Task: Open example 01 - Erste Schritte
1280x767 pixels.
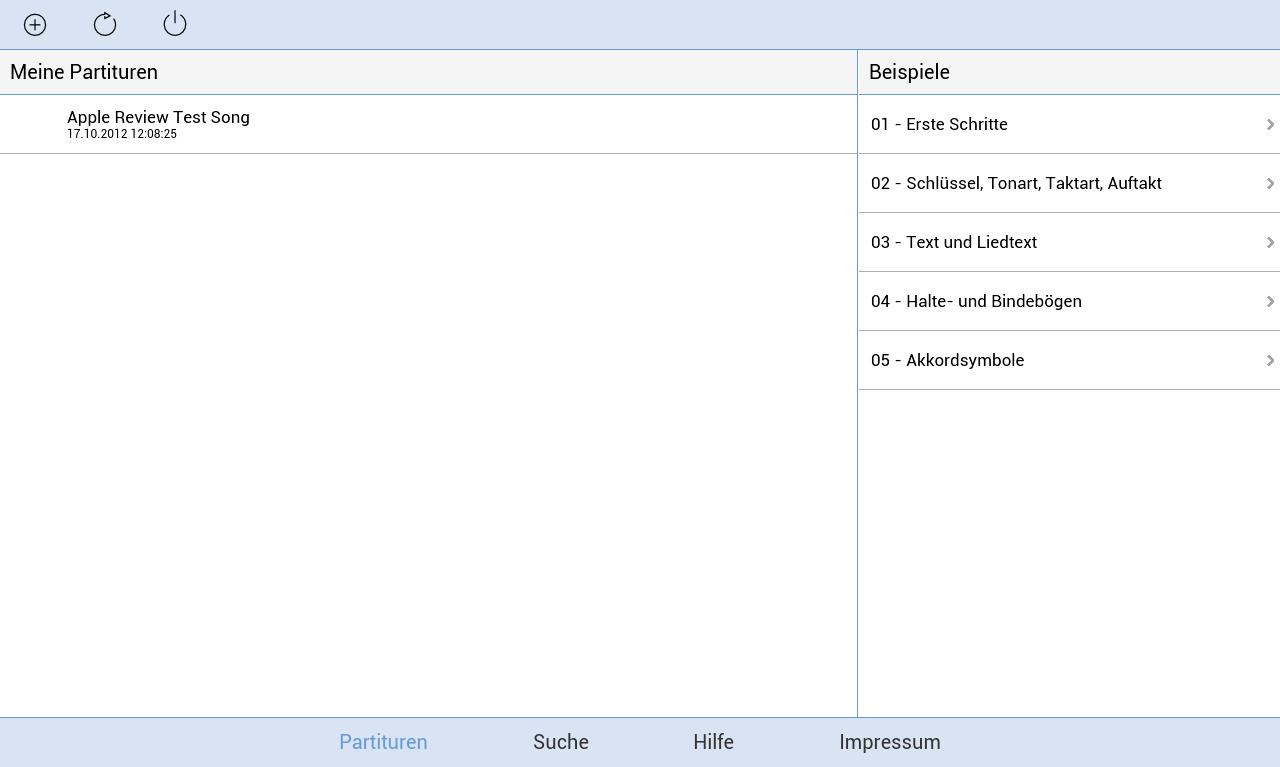Action: tap(1069, 124)
